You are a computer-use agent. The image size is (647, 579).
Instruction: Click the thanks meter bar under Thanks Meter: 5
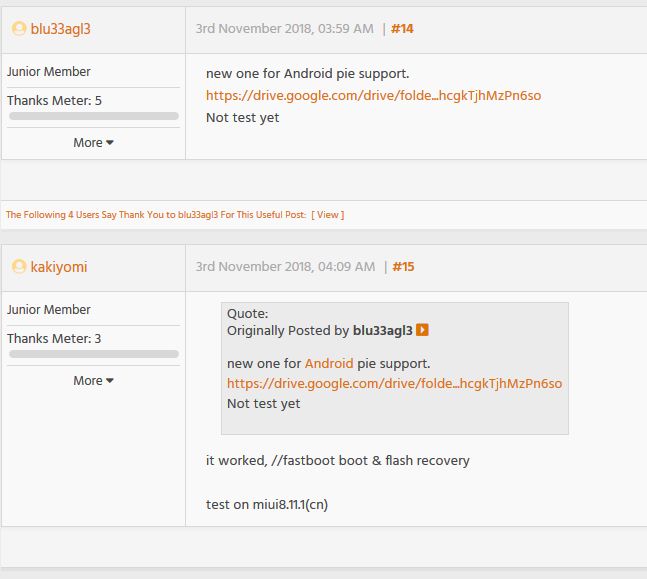pyautogui.click(x=94, y=116)
